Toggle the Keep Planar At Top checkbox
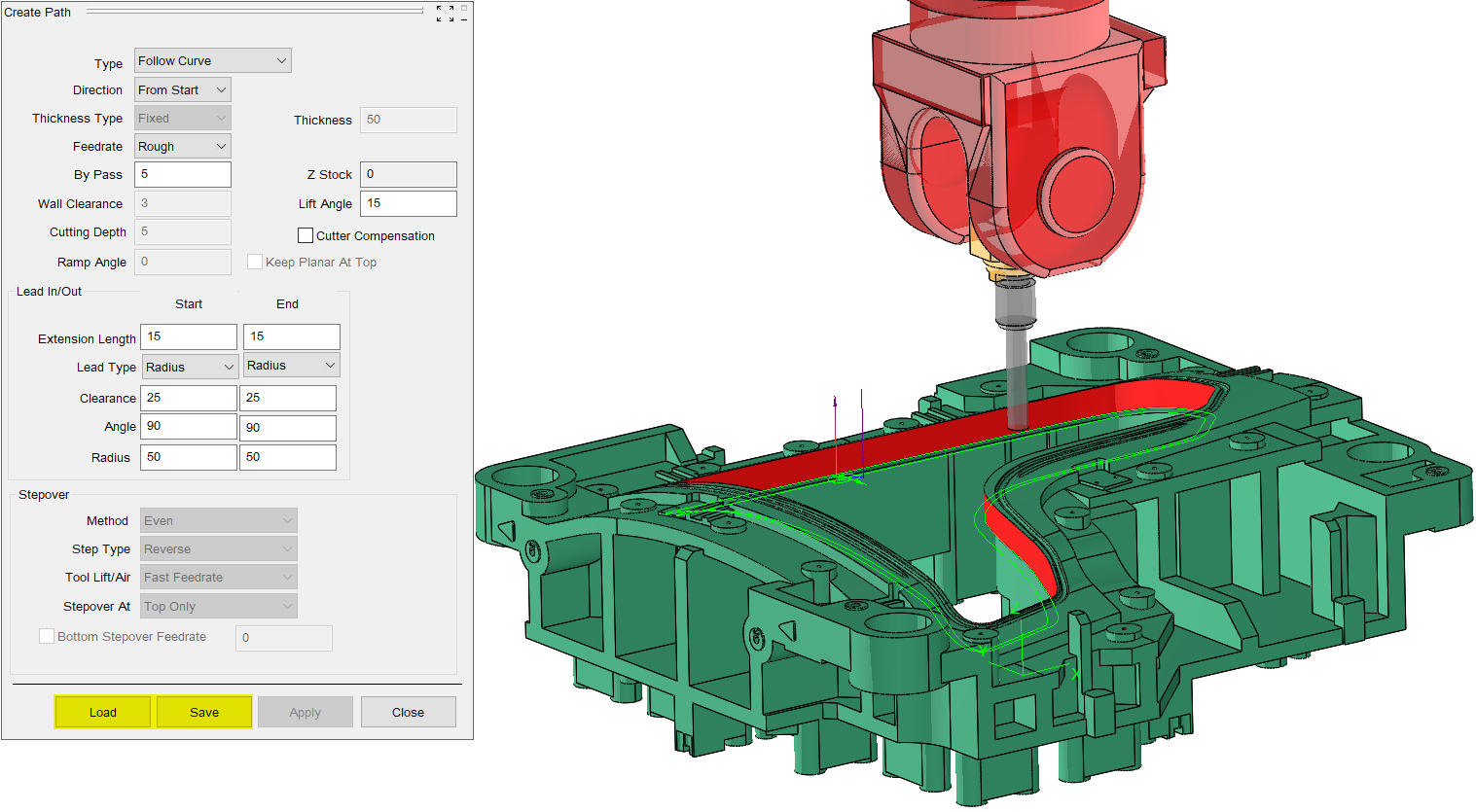Screen dimensions: 1476x812 [255, 263]
